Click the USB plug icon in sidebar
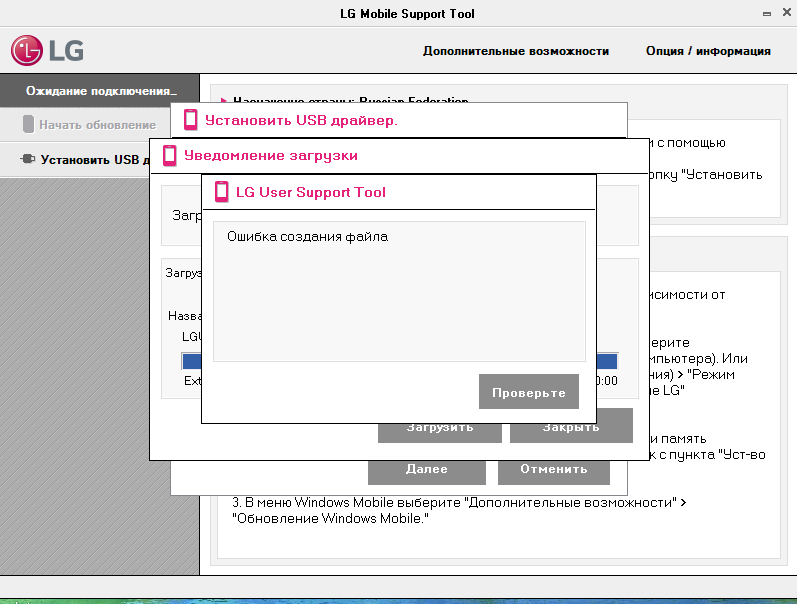Screen dimensions: 797x604 click(27, 159)
